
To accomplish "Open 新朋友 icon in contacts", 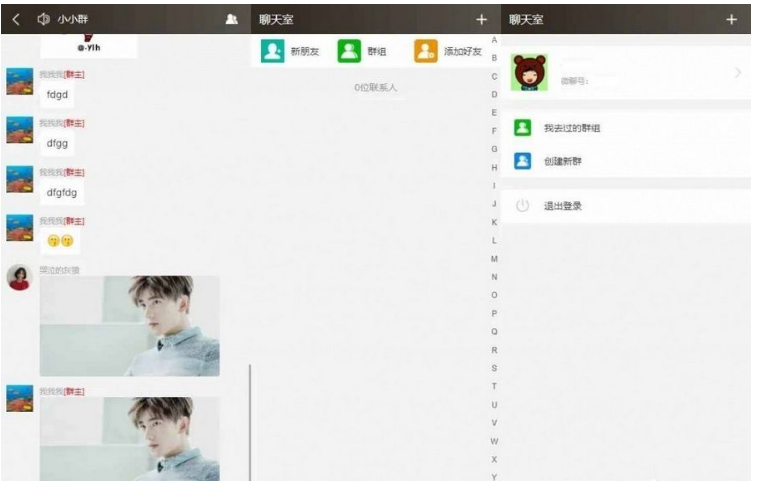I will pyautogui.click(x=273, y=51).
